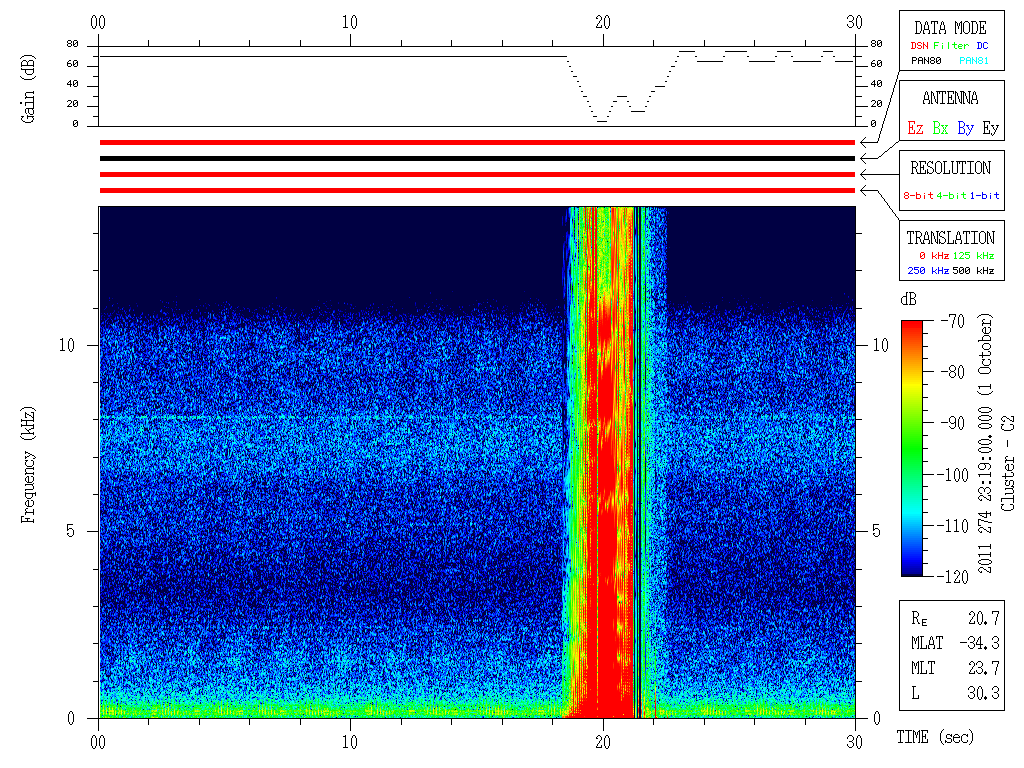
Task: Click the 4-bit resolution label
Action: [x=951, y=195]
